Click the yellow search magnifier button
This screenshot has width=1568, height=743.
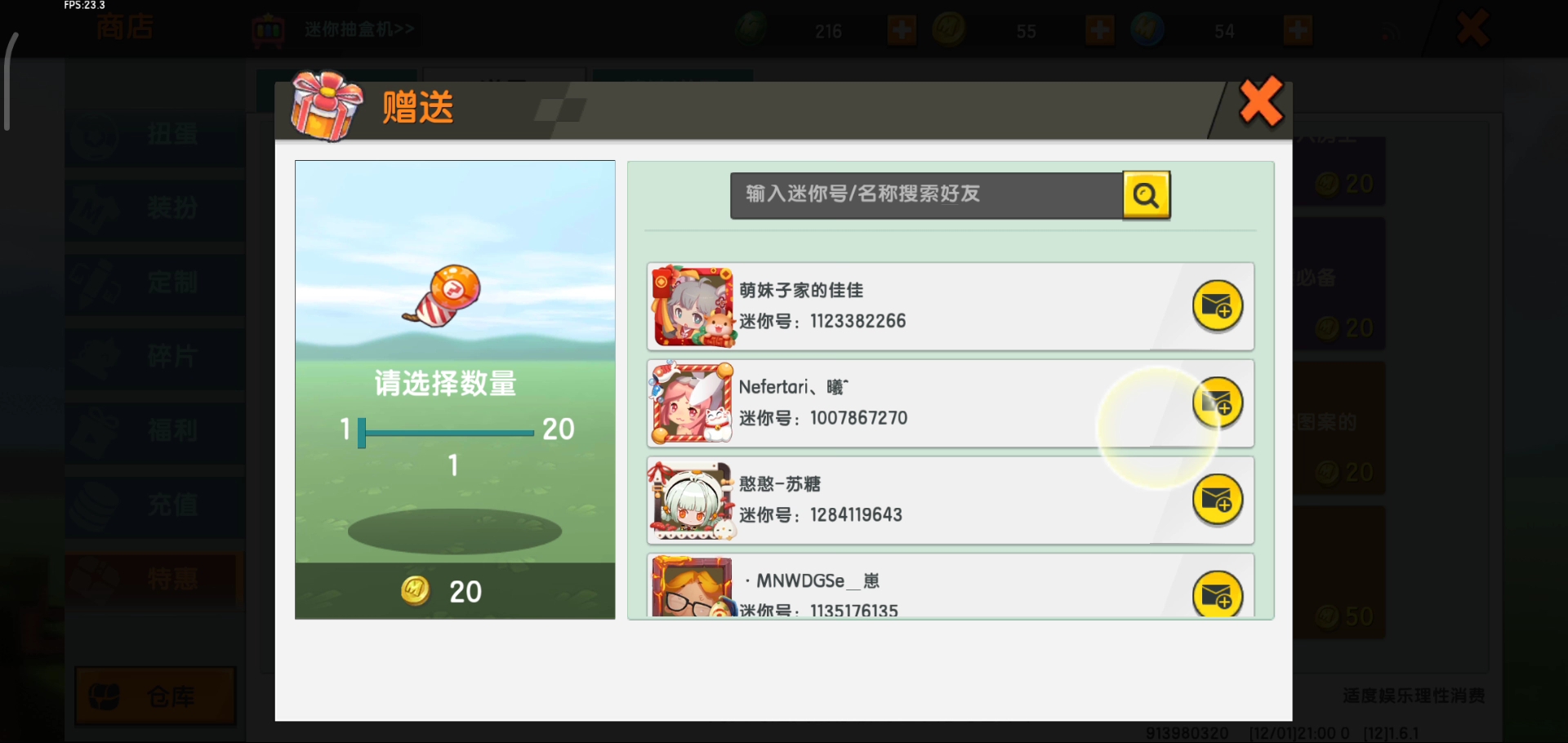(x=1146, y=195)
